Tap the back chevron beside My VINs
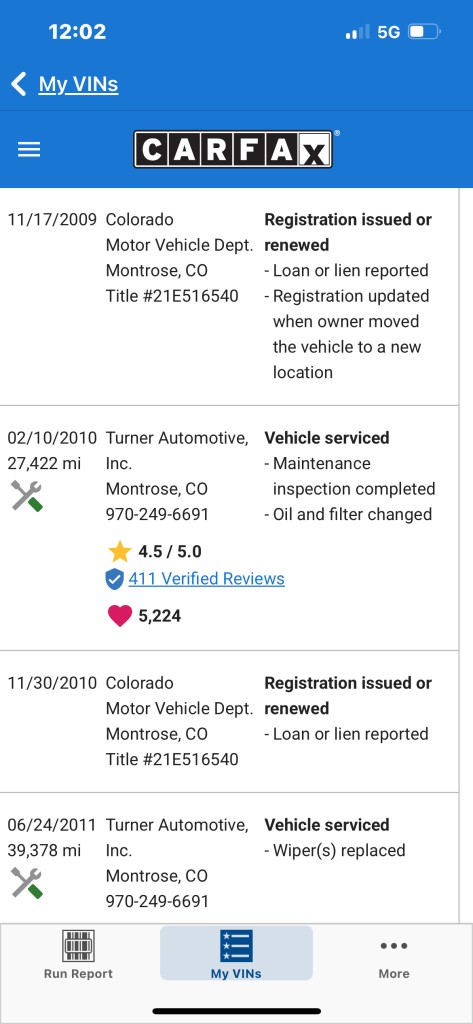This screenshot has width=473, height=1024. (19, 84)
